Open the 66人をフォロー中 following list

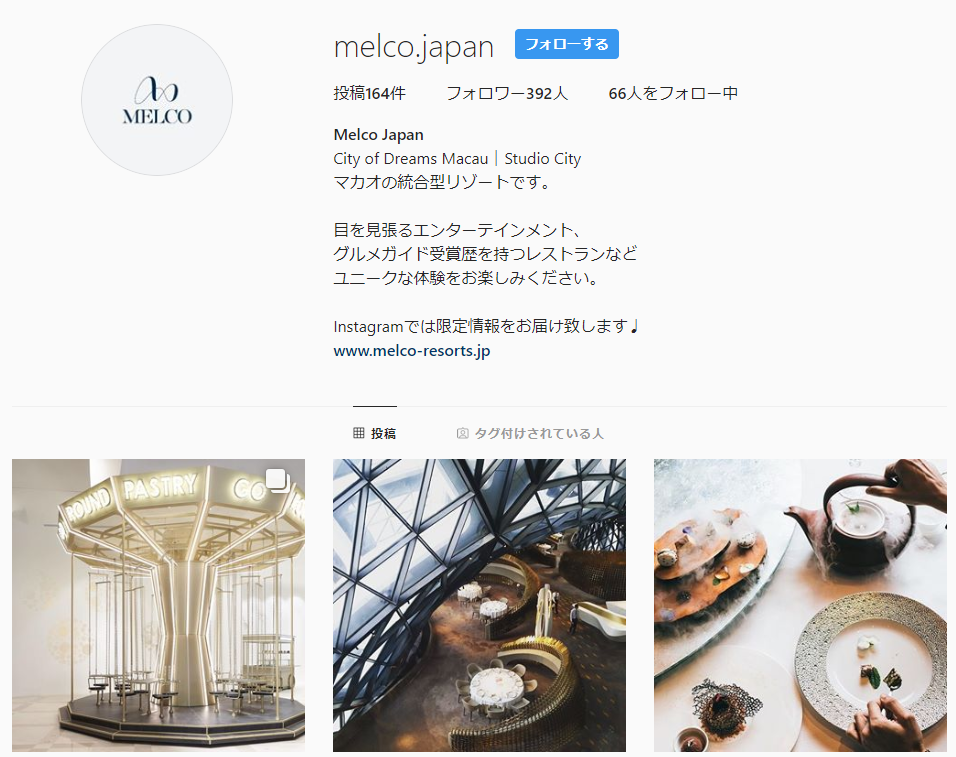coord(673,93)
